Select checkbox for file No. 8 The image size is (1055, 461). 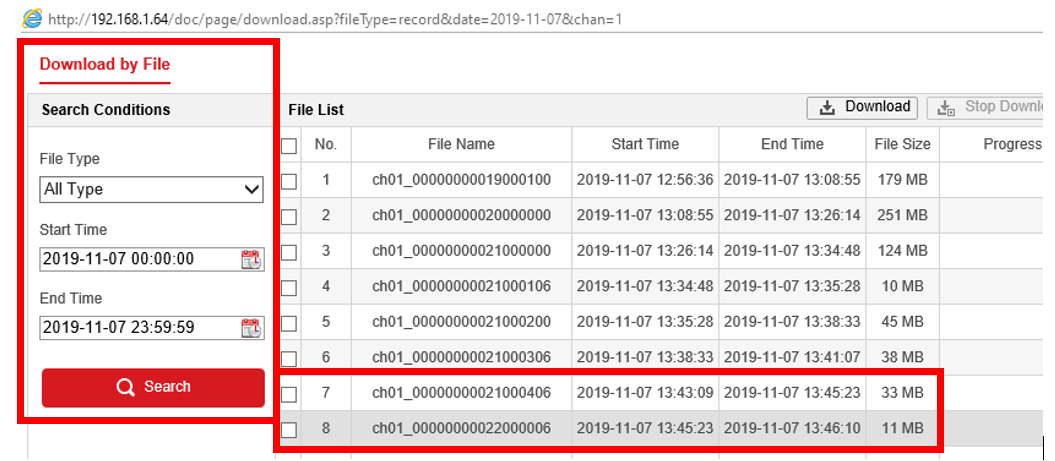tap(289, 430)
